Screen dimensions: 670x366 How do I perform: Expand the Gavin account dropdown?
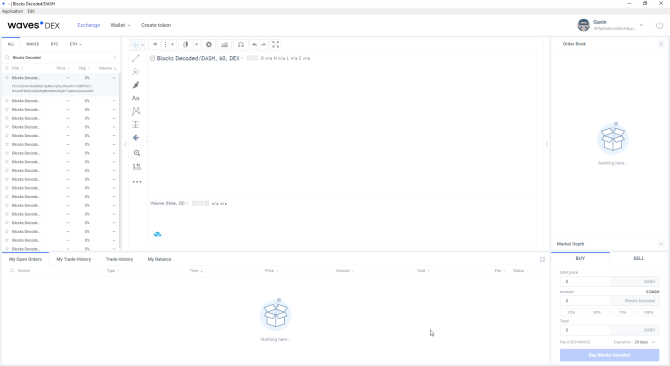click(641, 25)
